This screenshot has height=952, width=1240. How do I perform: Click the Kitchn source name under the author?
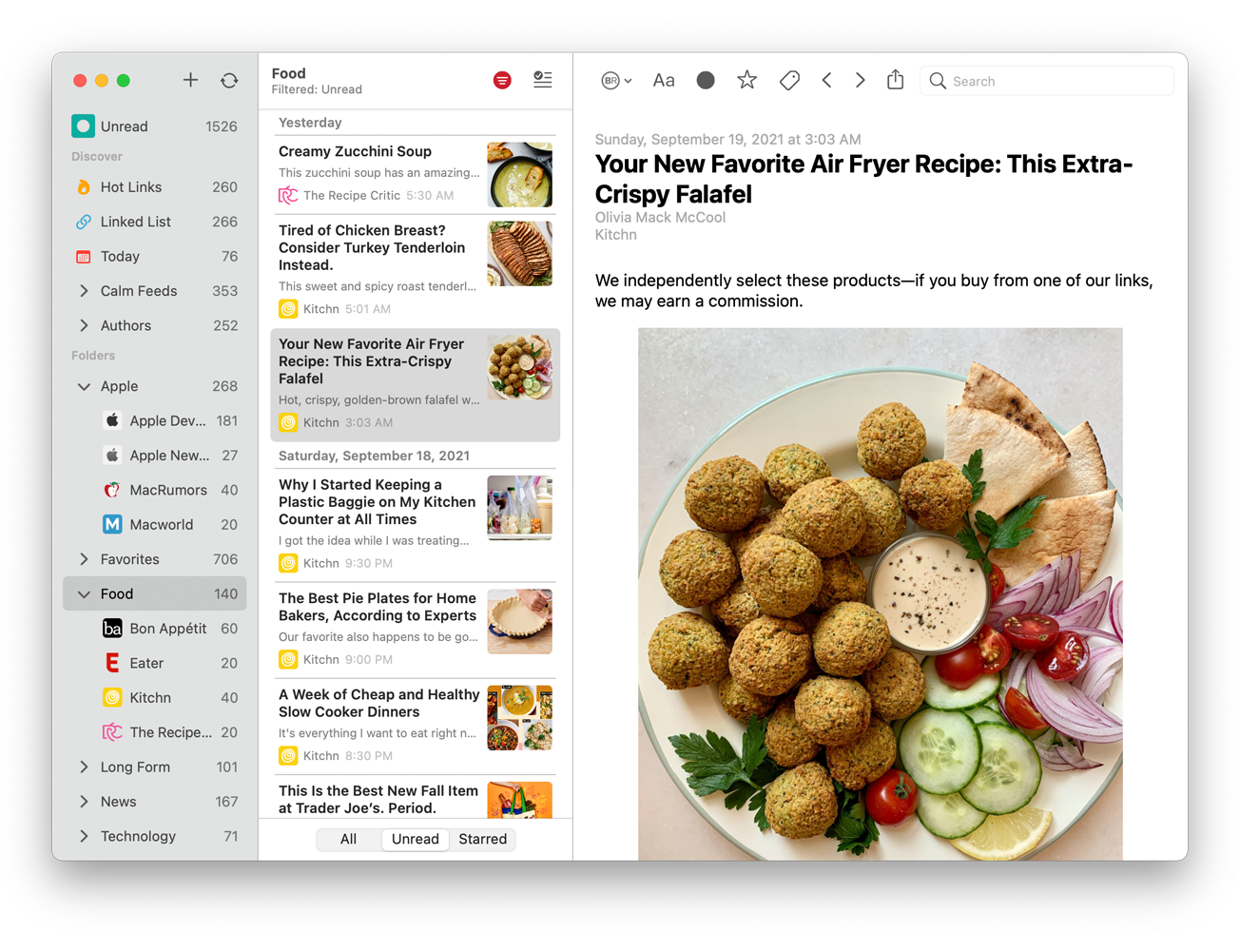[x=616, y=235]
